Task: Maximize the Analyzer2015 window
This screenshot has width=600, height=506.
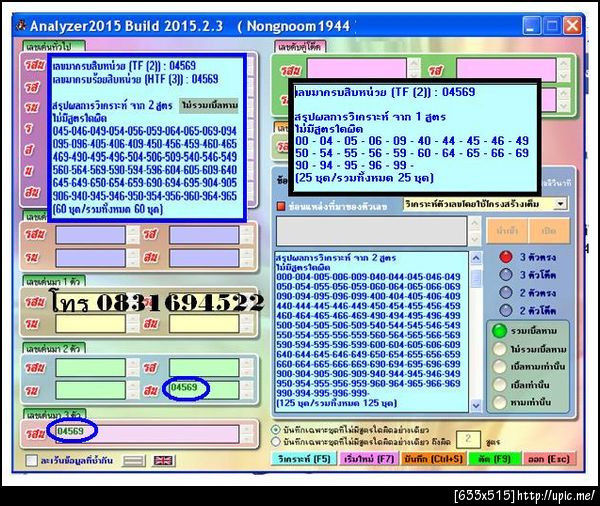Action: (552, 26)
